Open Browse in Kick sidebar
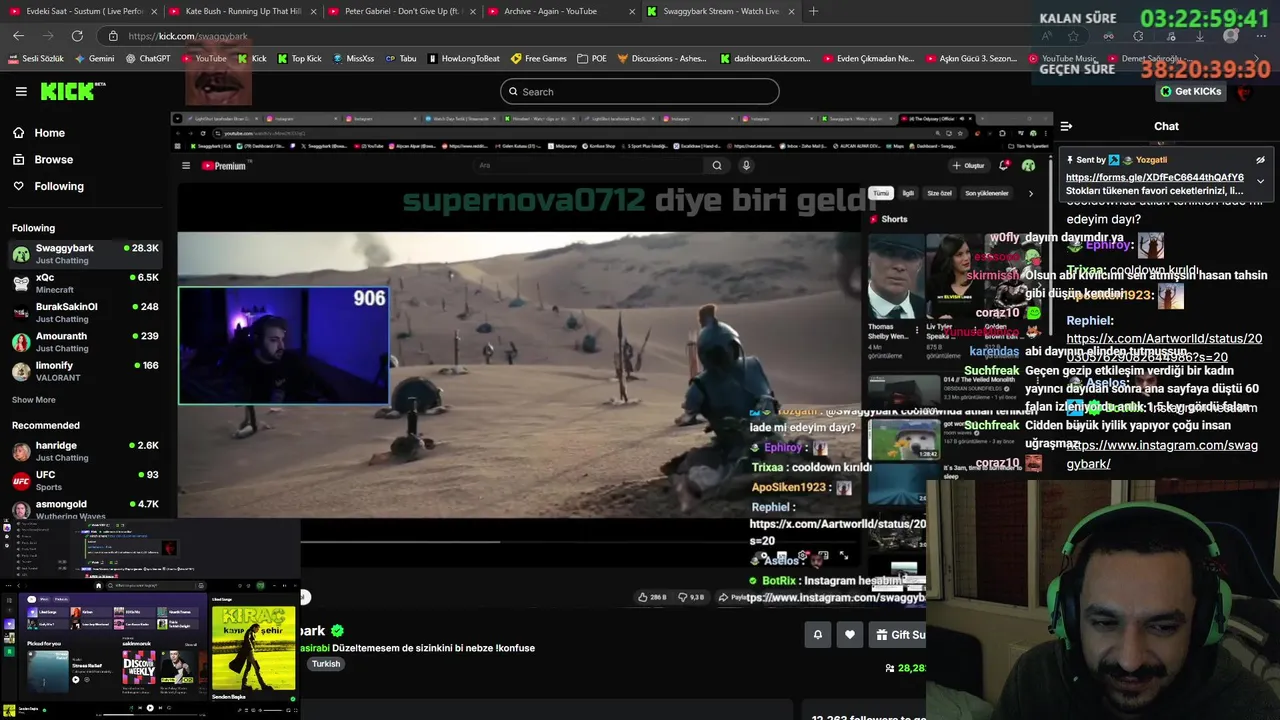 pyautogui.click(x=53, y=160)
